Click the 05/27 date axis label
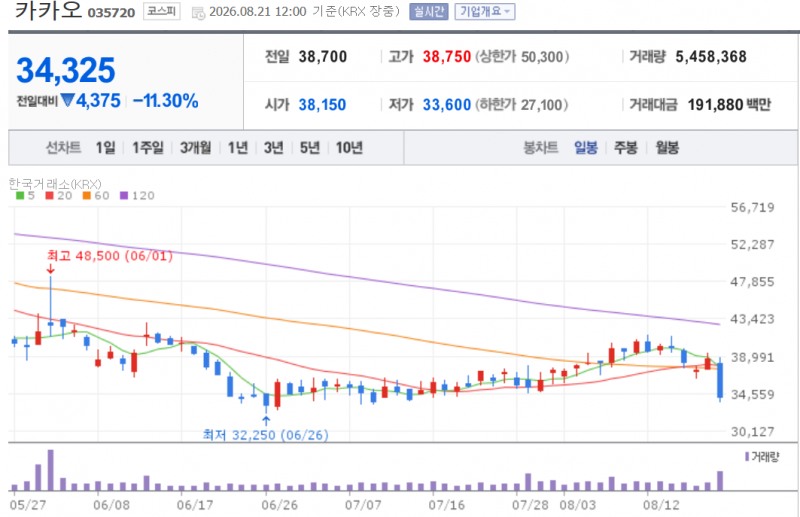 click(x=28, y=505)
